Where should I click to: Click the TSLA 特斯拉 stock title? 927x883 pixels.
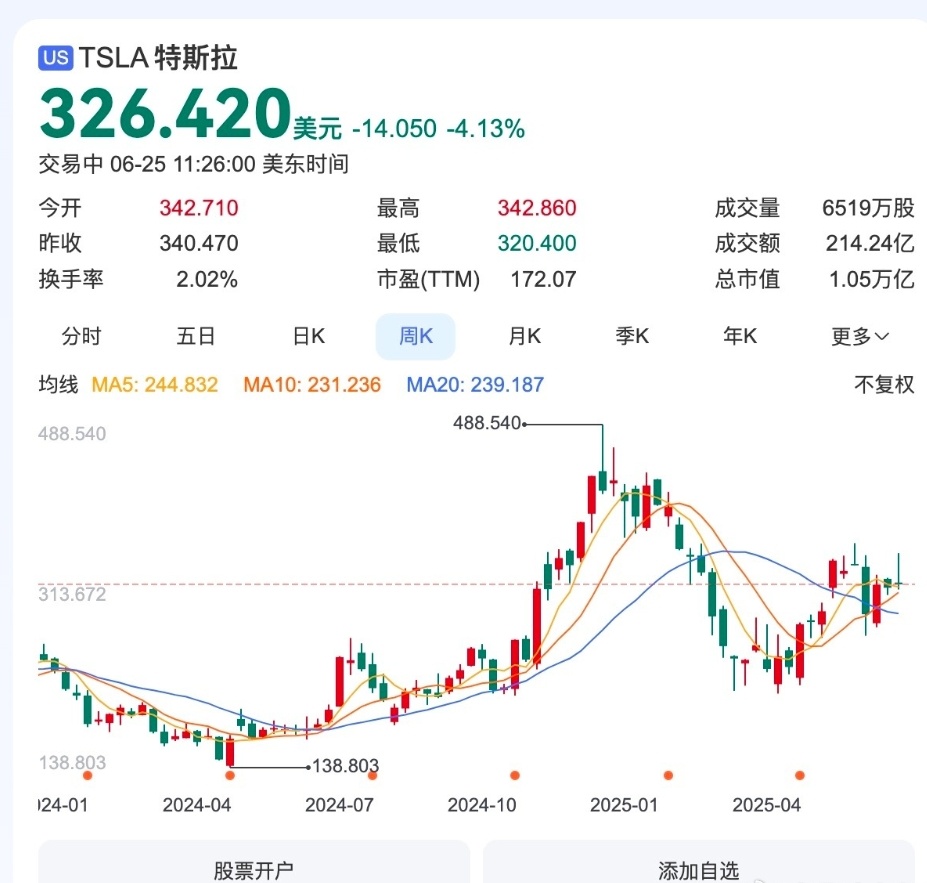158,58
